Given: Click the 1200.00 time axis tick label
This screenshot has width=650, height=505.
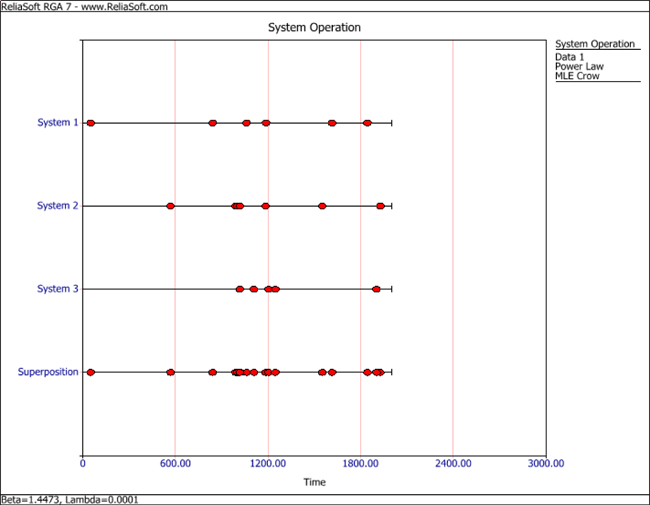Looking at the screenshot, I should [x=268, y=463].
